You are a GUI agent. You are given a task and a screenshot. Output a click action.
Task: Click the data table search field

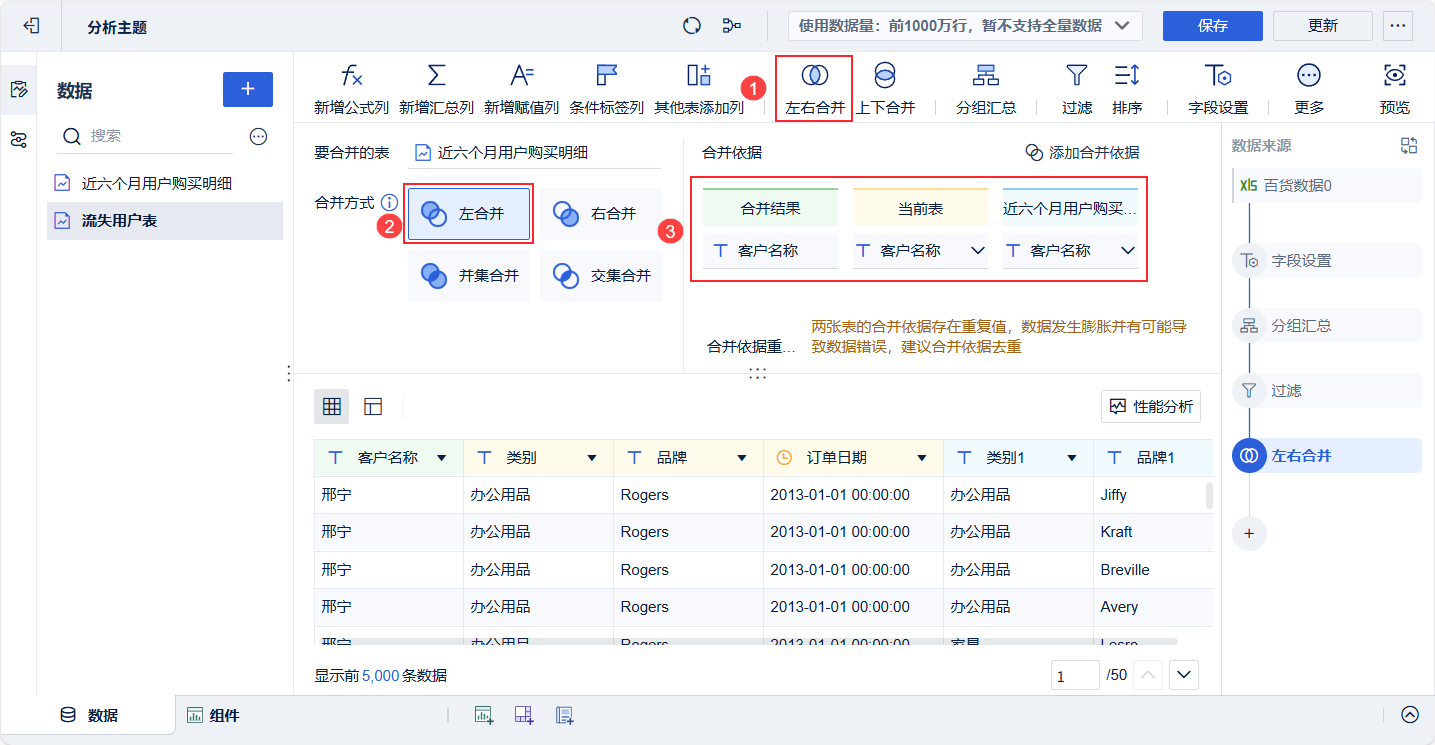(145, 136)
